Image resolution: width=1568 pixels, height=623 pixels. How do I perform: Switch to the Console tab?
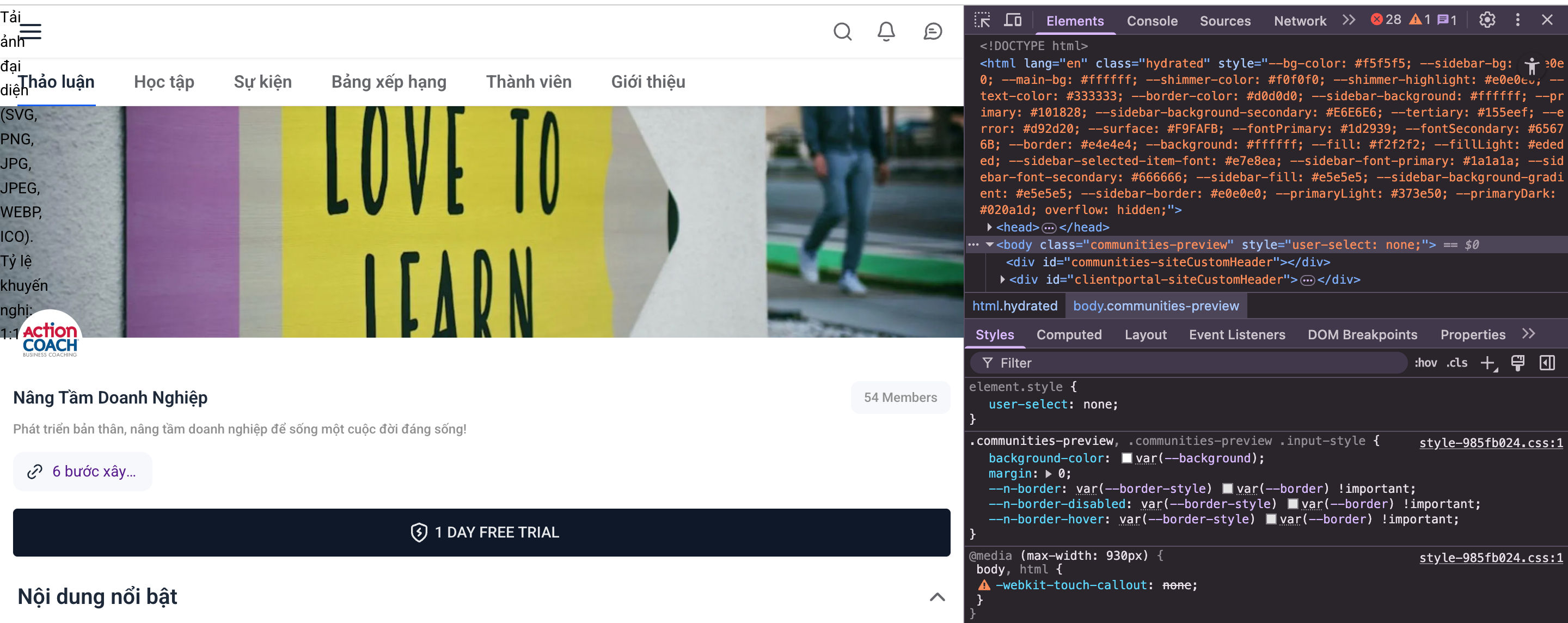click(1151, 21)
